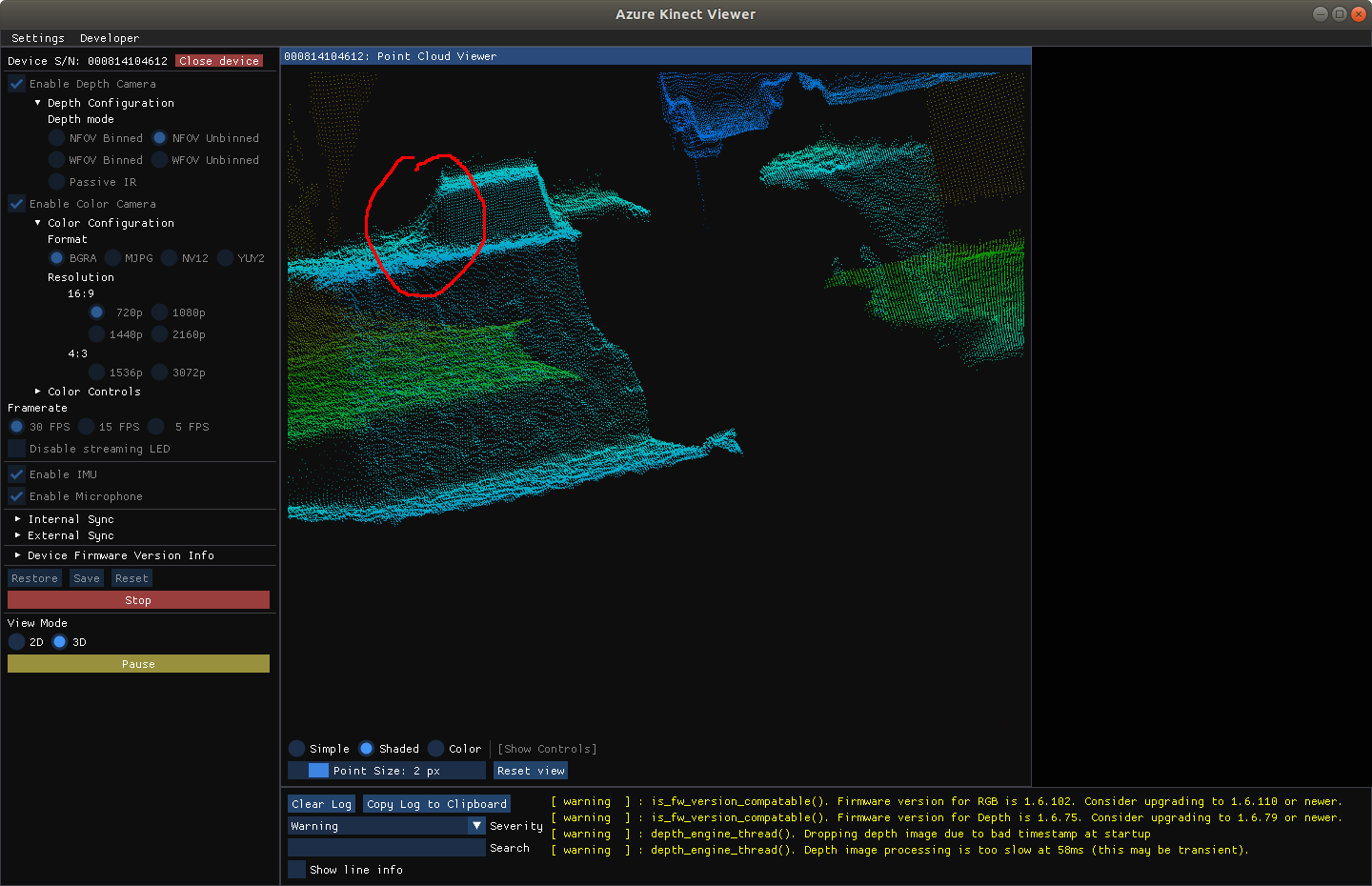This screenshot has width=1372, height=886.
Task: Set resolution to 3072p
Action: (160, 373)
